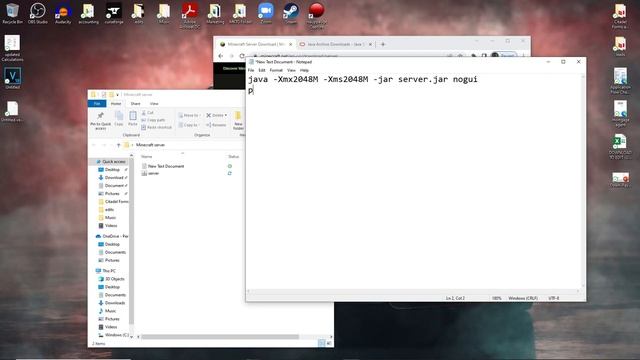The image size is (640, 360).
Task: Open Notepad's View menu
Action: (291, 70)
